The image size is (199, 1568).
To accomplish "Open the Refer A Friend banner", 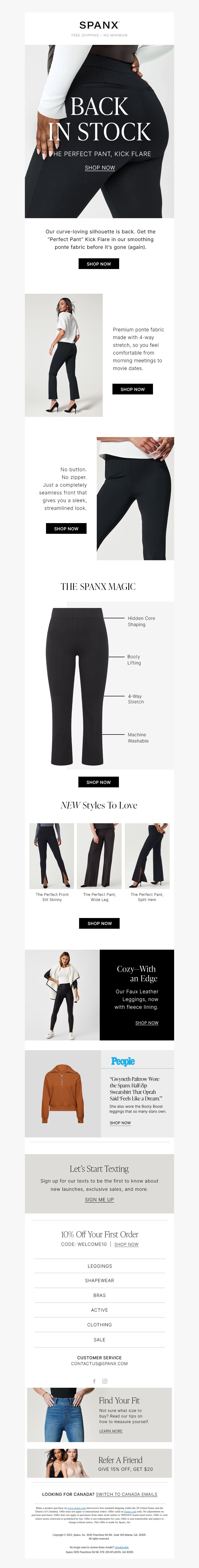I will click(99, 1463).
